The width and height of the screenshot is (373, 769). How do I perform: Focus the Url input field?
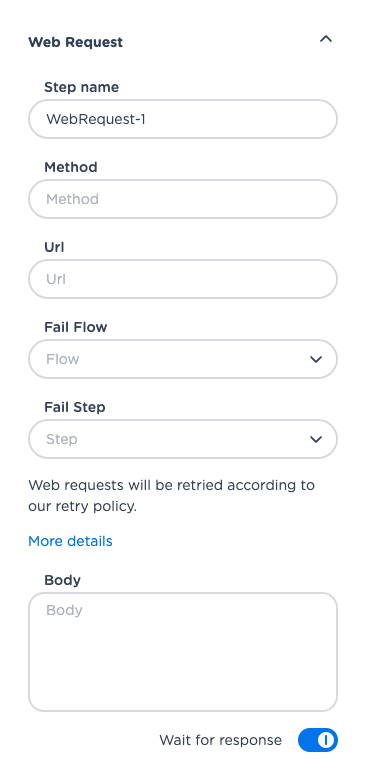tap(183, 279)
